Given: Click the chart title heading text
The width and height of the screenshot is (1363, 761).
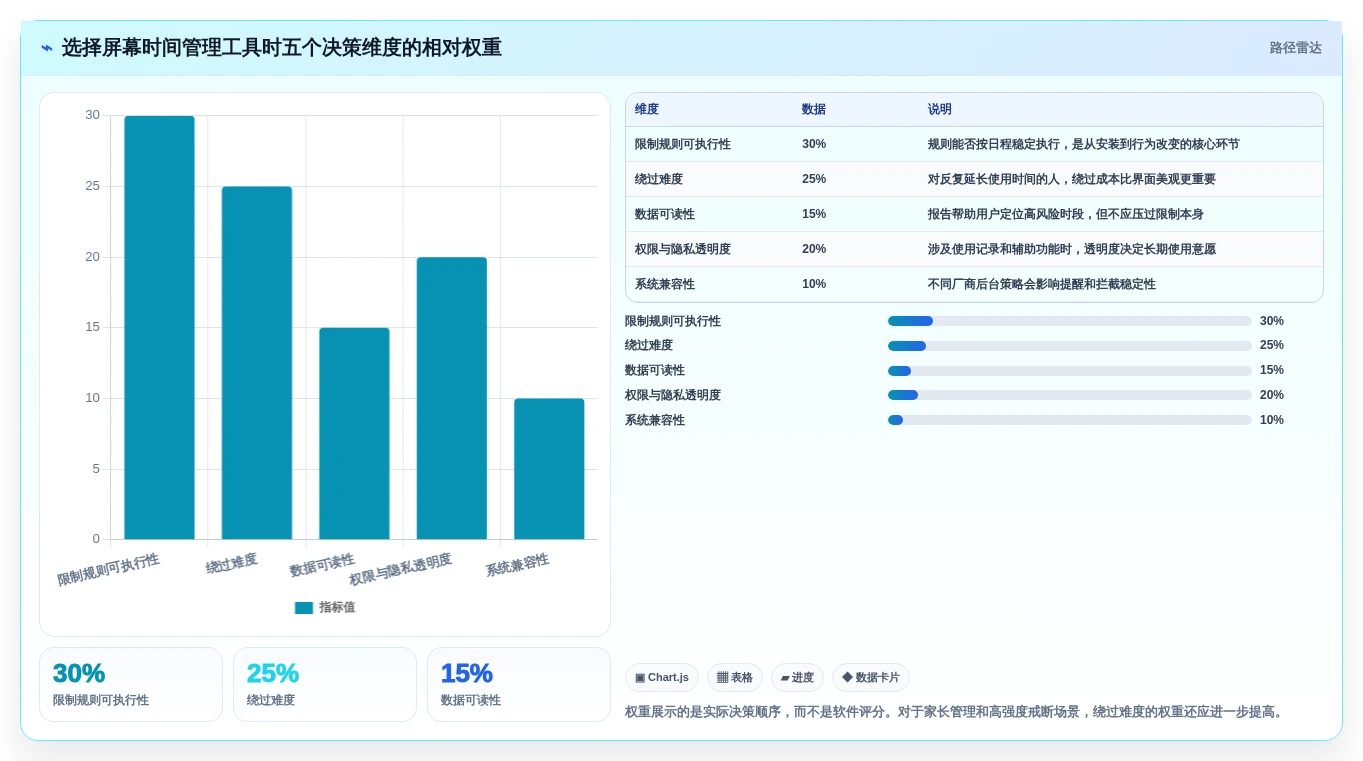Looking at the screenshot, I should 281,48.
